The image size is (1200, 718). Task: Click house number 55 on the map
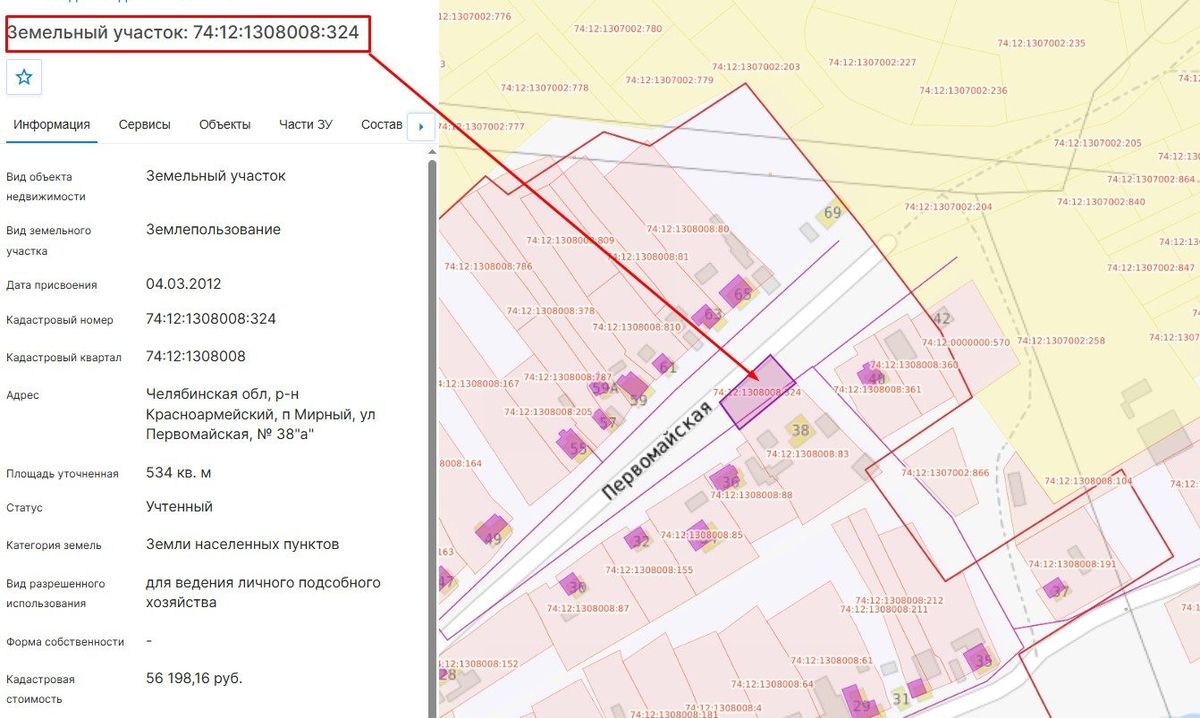(x=578, y=449)
